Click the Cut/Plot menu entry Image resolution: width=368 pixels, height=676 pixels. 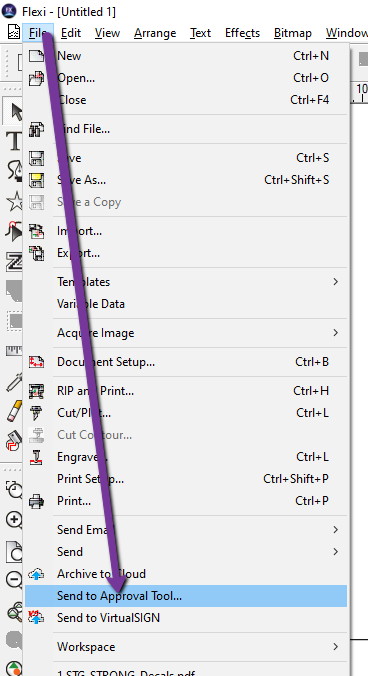pos(186,413)
